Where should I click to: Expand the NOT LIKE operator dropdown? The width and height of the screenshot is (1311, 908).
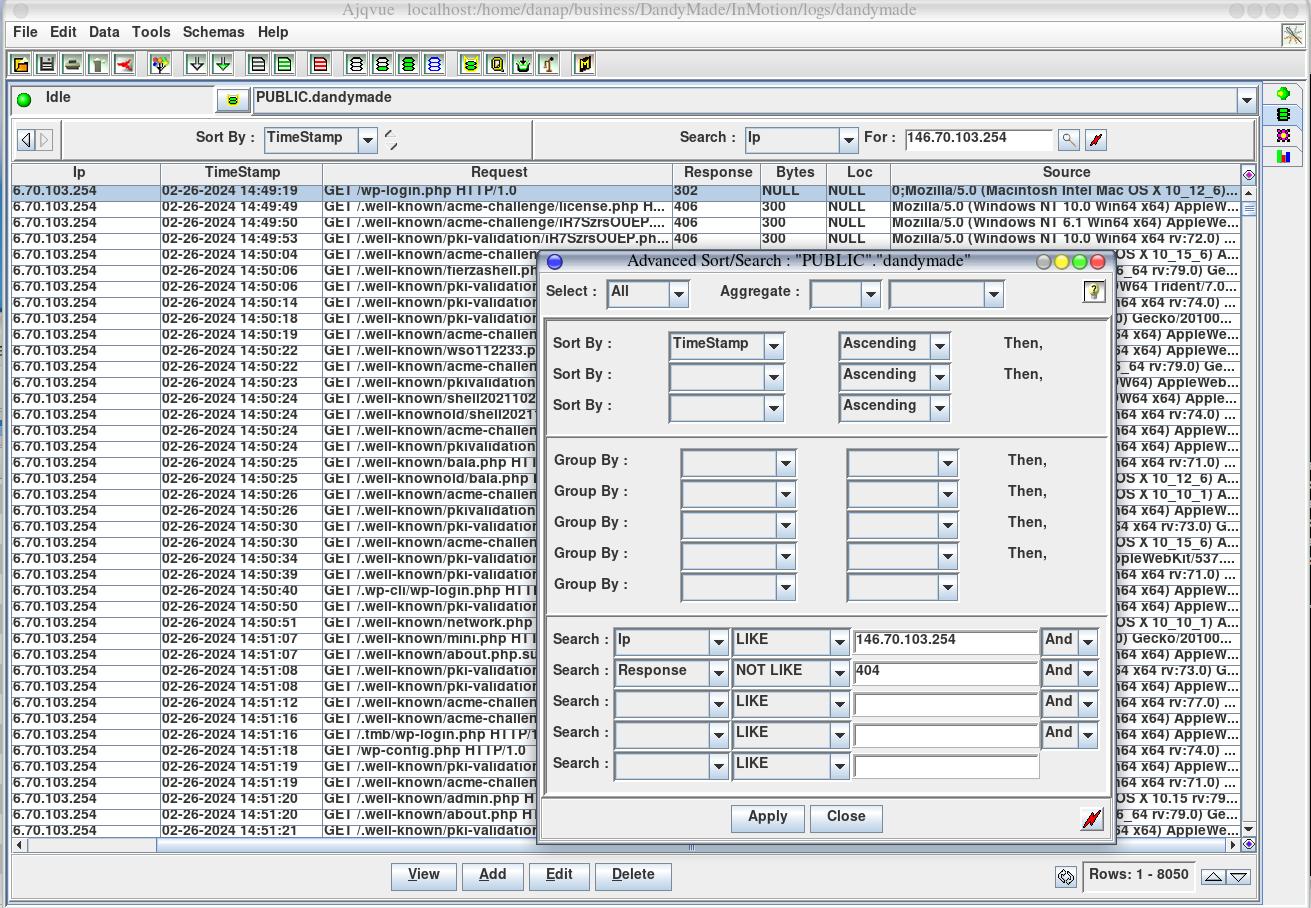839,673
